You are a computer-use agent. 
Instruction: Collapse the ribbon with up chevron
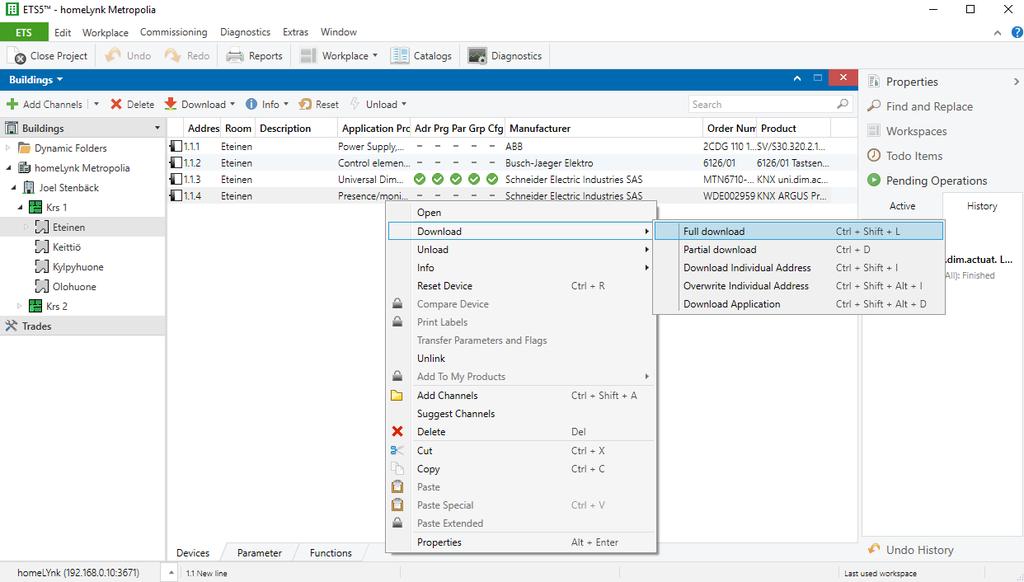tap(997, 33)
